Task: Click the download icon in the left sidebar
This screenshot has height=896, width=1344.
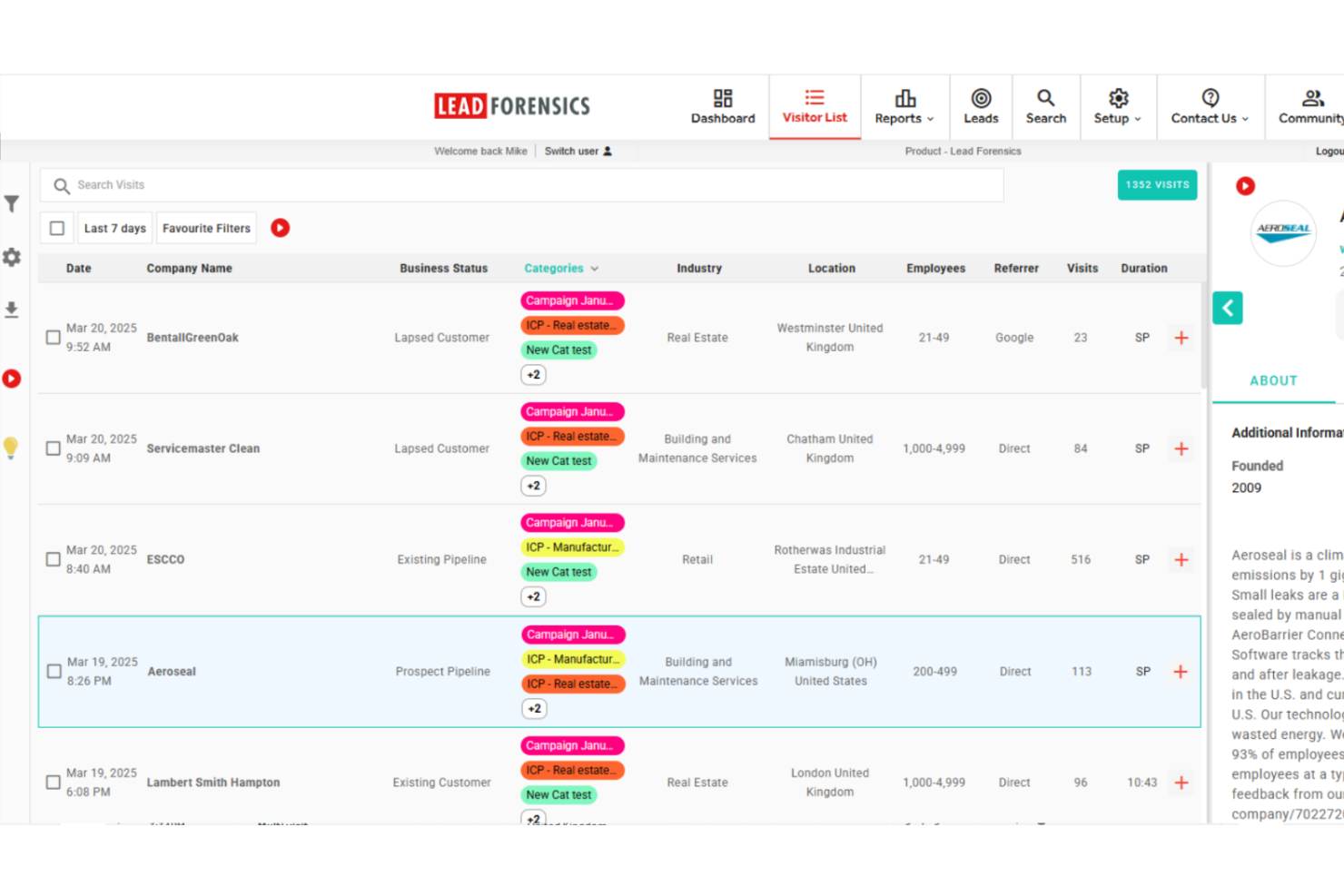Action: pos(12,310)
